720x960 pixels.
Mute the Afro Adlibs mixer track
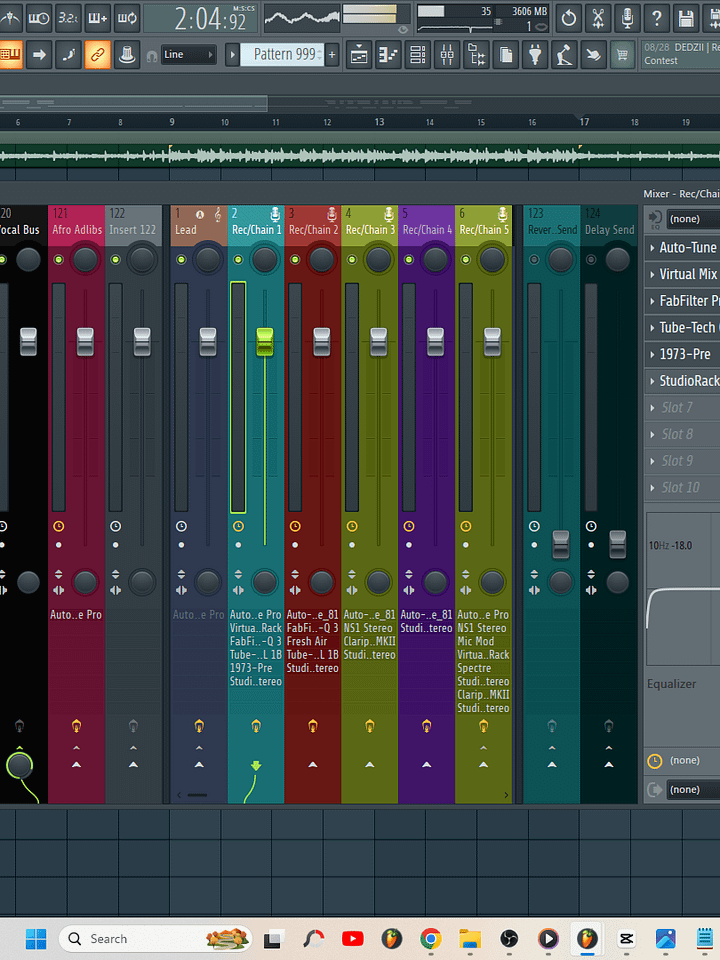click(x=58, y=260)
